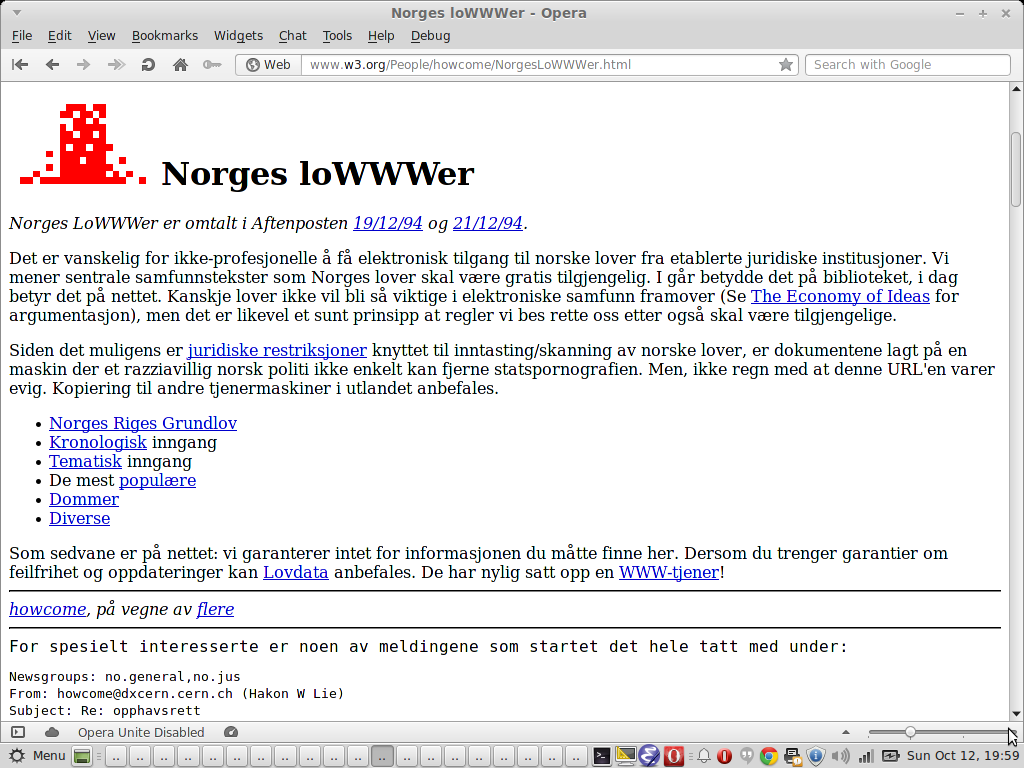
Task: Click the address bar URL field
Action: pyautogui.click(x=539, y=65)
